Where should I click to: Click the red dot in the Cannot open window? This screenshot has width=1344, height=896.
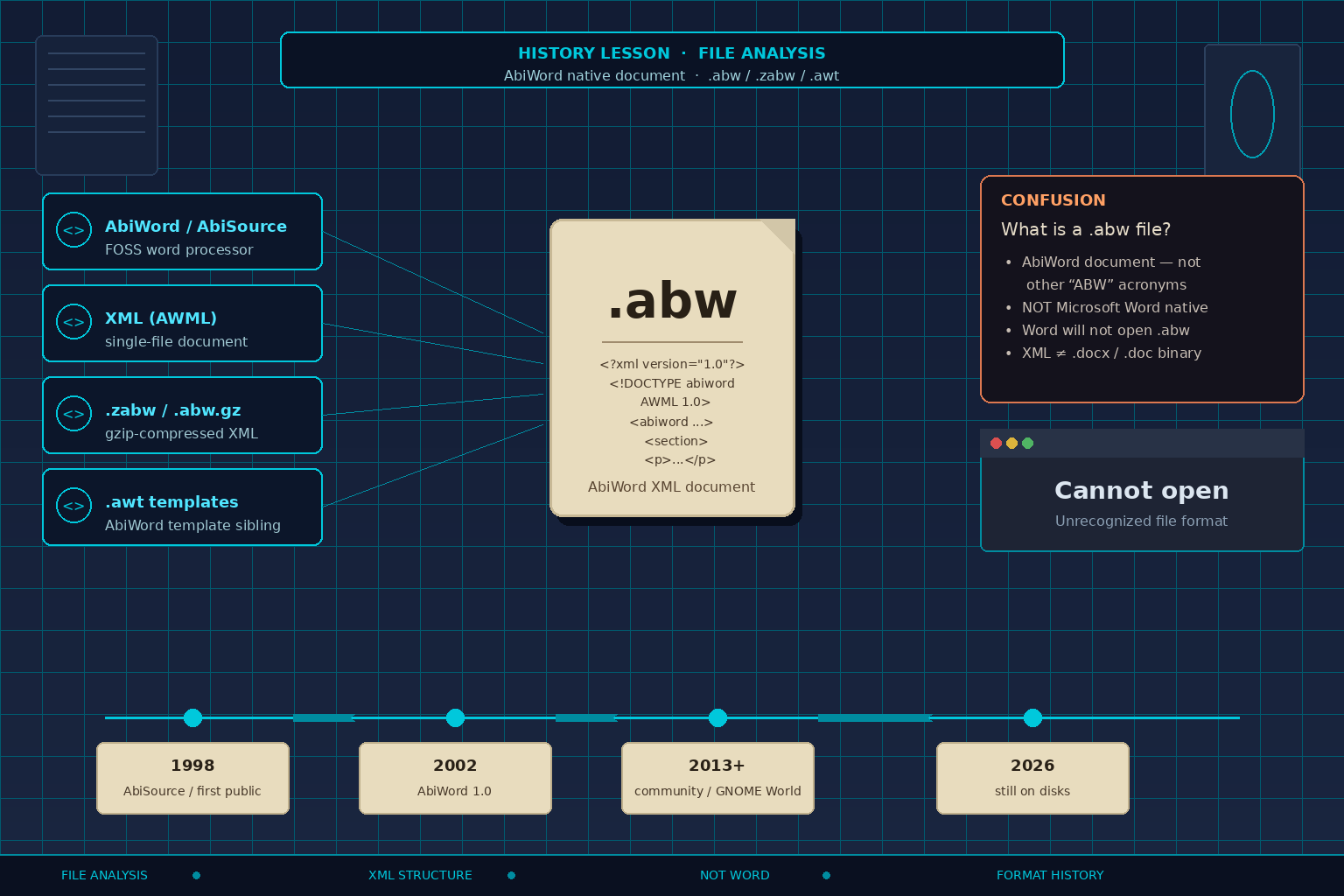[x=996, y=443]
